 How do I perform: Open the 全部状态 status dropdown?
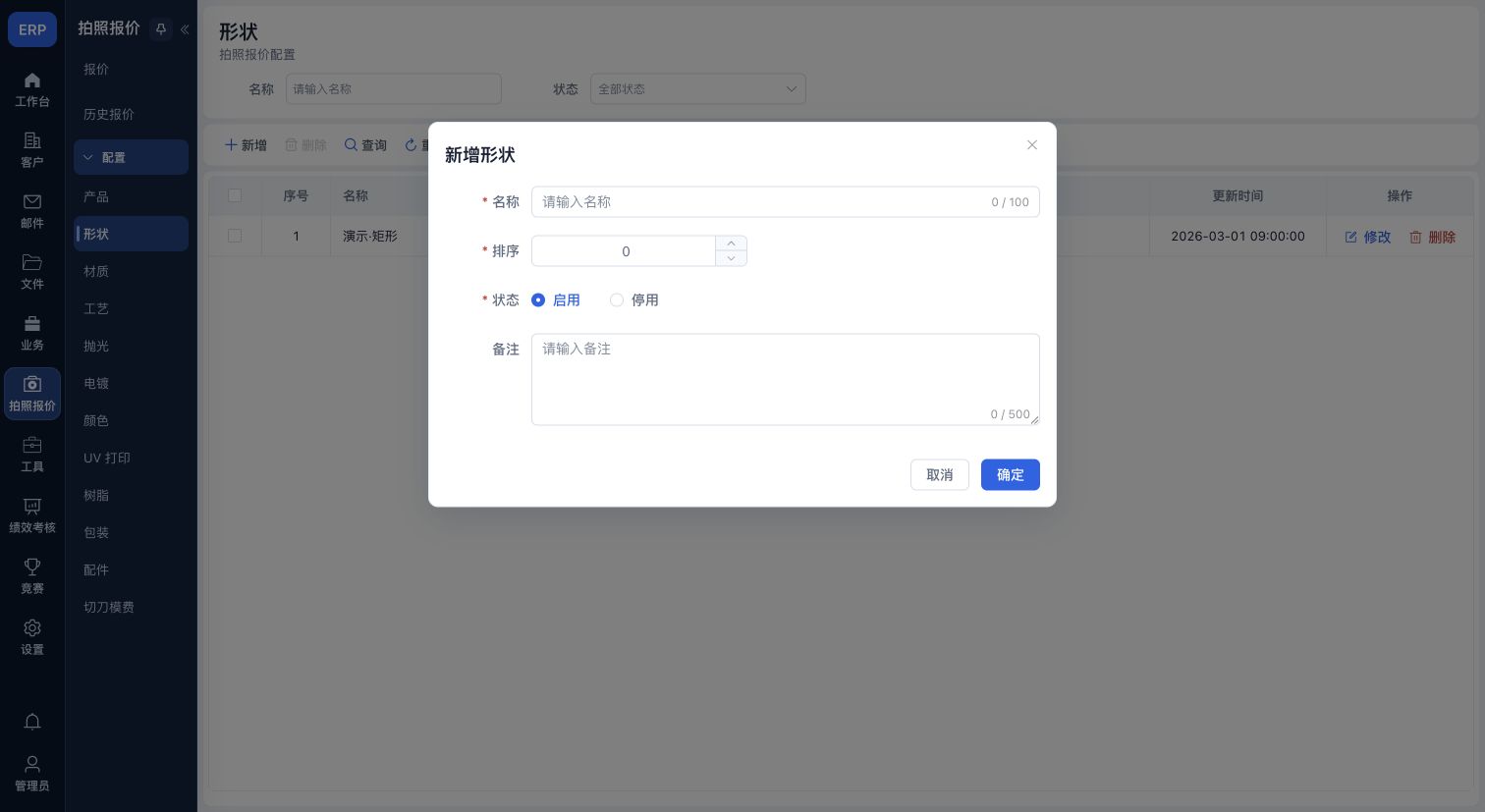pyautogui.click(x=697, y=88)
